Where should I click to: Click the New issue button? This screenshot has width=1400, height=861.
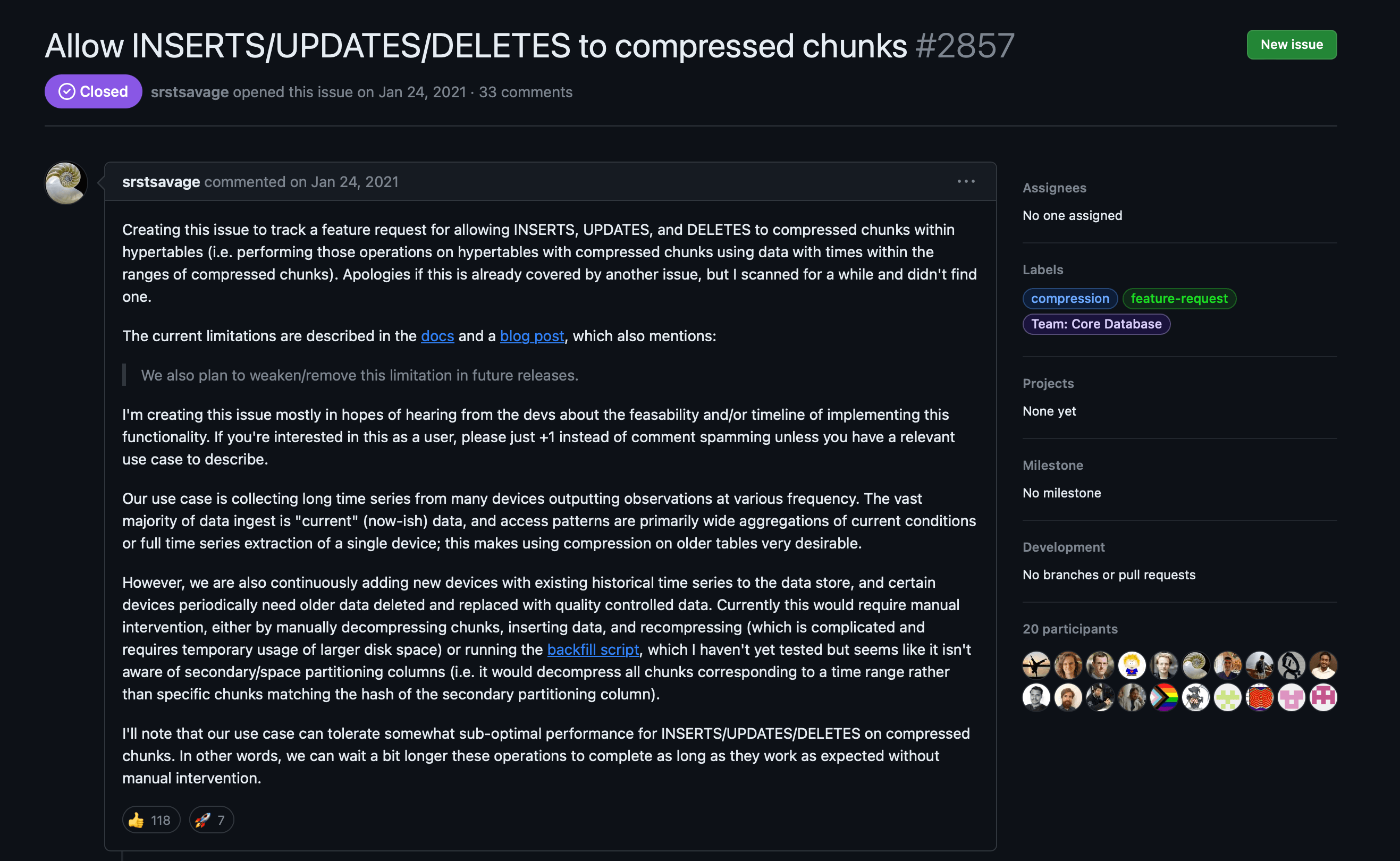click(1291, 45)
